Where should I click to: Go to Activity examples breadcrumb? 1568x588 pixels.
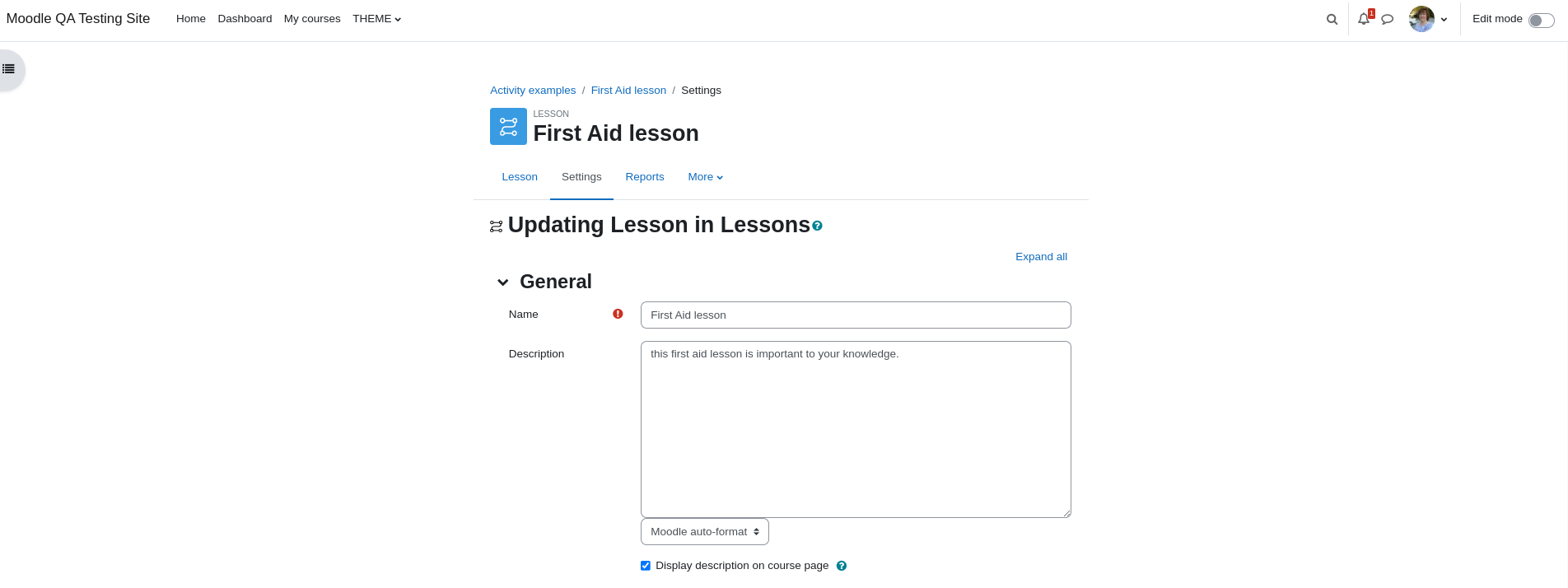[x=533, y=91]
